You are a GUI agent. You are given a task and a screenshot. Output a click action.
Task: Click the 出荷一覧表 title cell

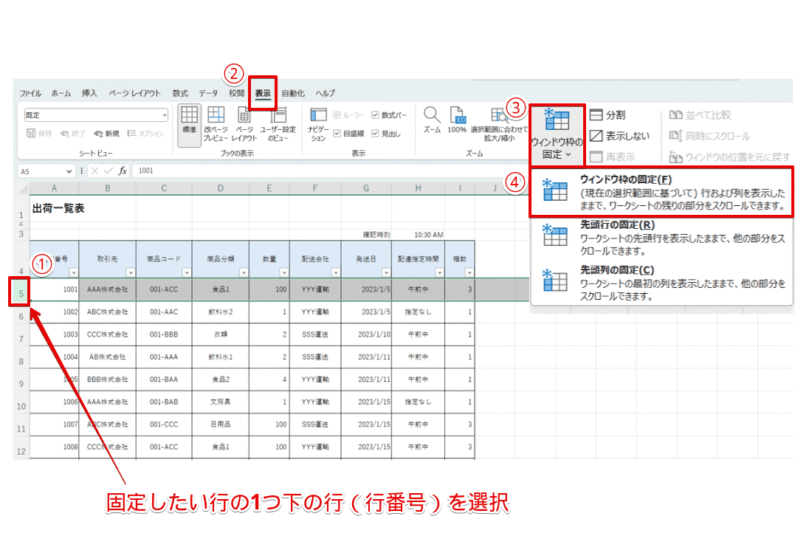[x=58, y=208]
